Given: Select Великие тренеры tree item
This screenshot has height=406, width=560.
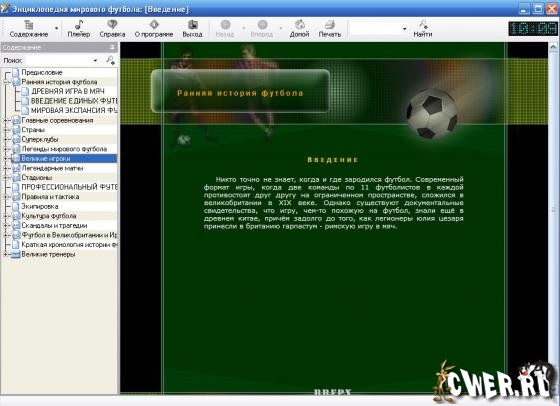Looking at the screenshot, I should point(48,255).
